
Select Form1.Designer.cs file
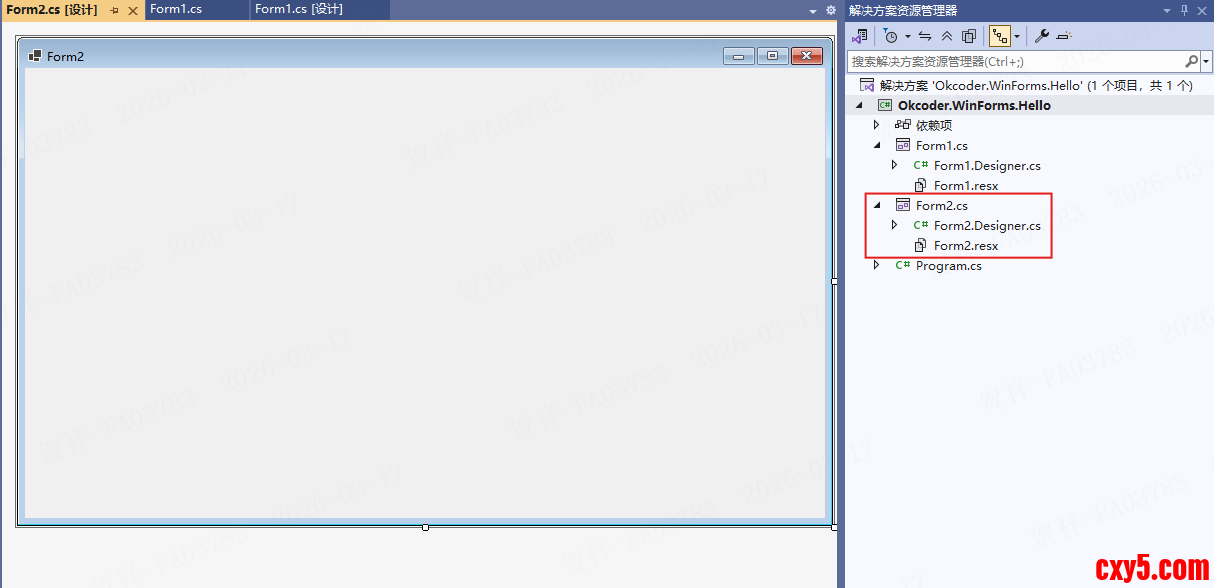tap(987, 165)
